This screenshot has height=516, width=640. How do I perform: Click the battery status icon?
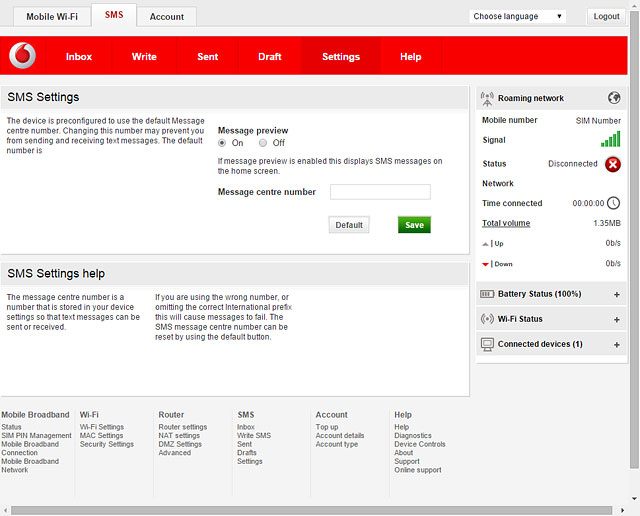point(488,294)
